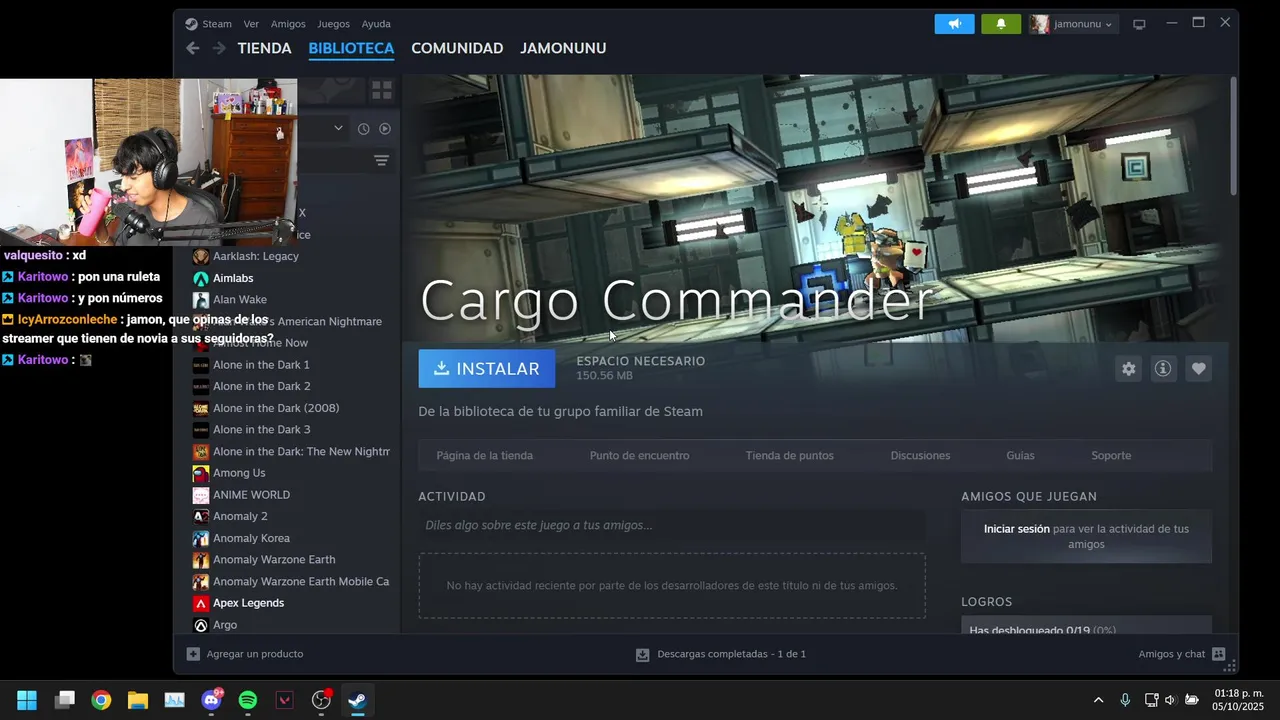Viewport: 1280px width, 720px height.
Task: Open Guías link
Action: [1020, 456]
